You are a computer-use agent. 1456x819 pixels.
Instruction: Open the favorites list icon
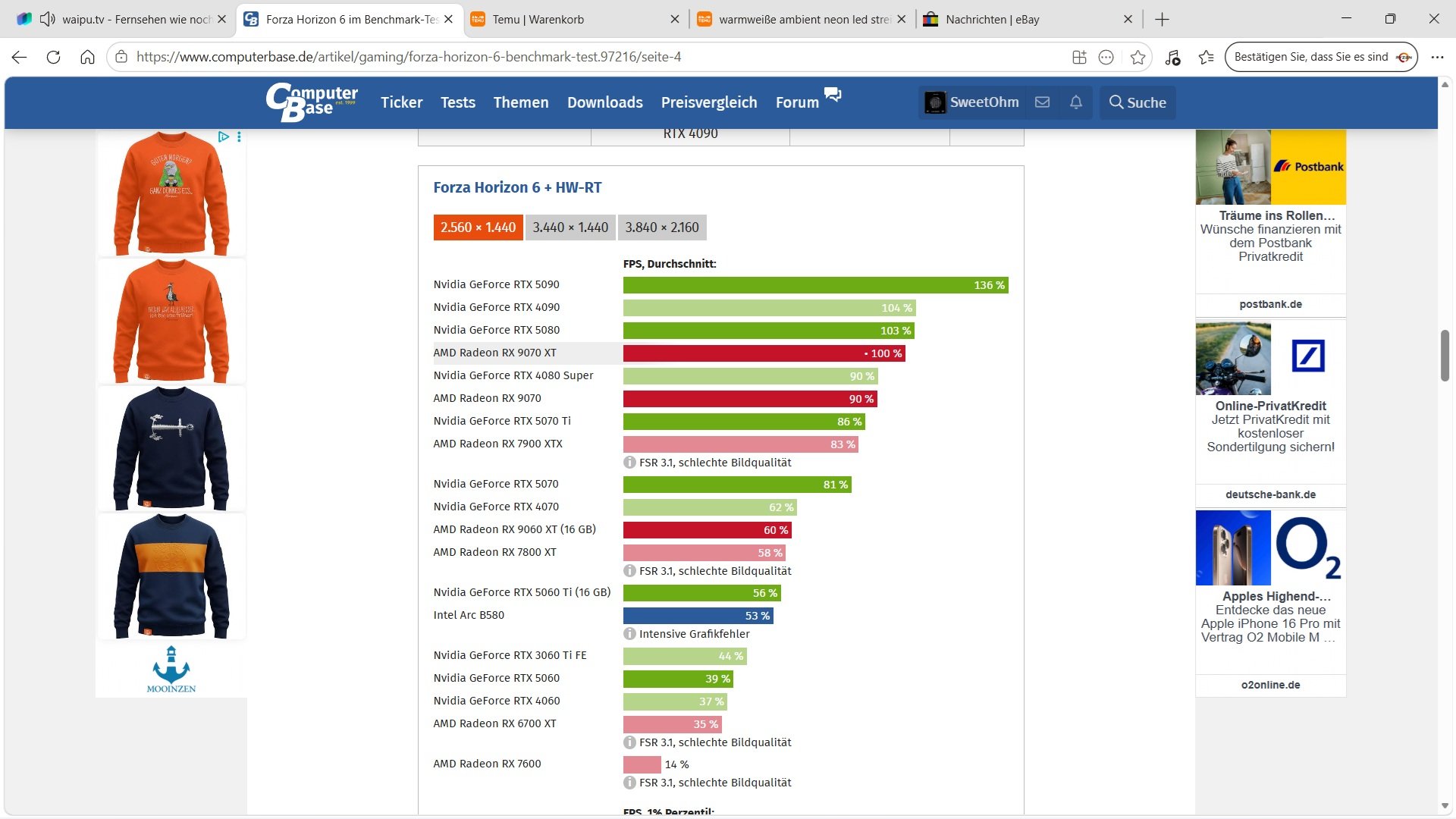[1206, 57]
